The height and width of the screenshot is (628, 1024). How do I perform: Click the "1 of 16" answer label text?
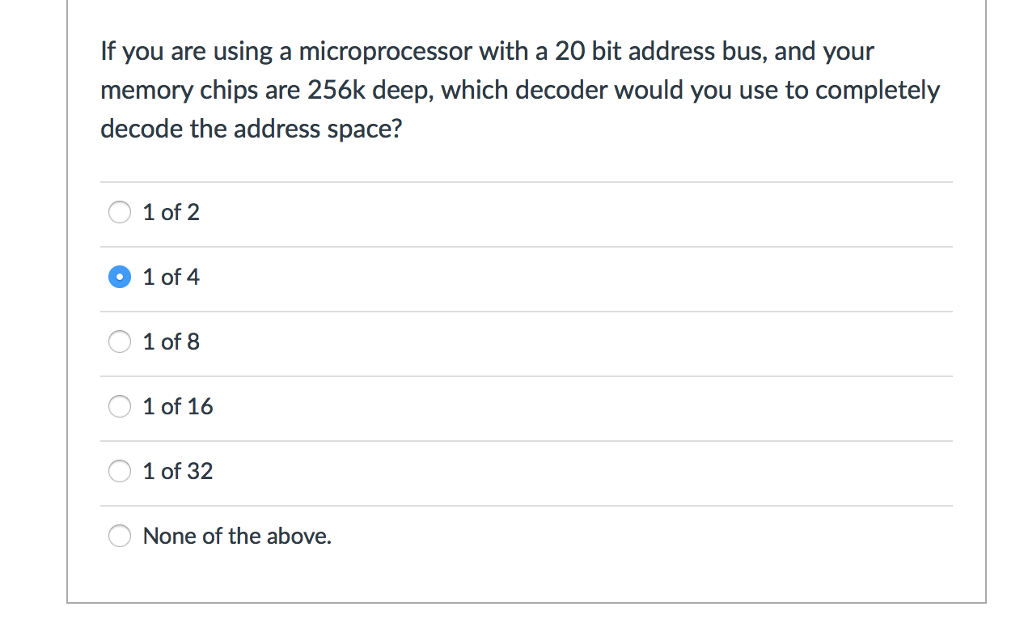pyautogui.click(x=178, y=406)
